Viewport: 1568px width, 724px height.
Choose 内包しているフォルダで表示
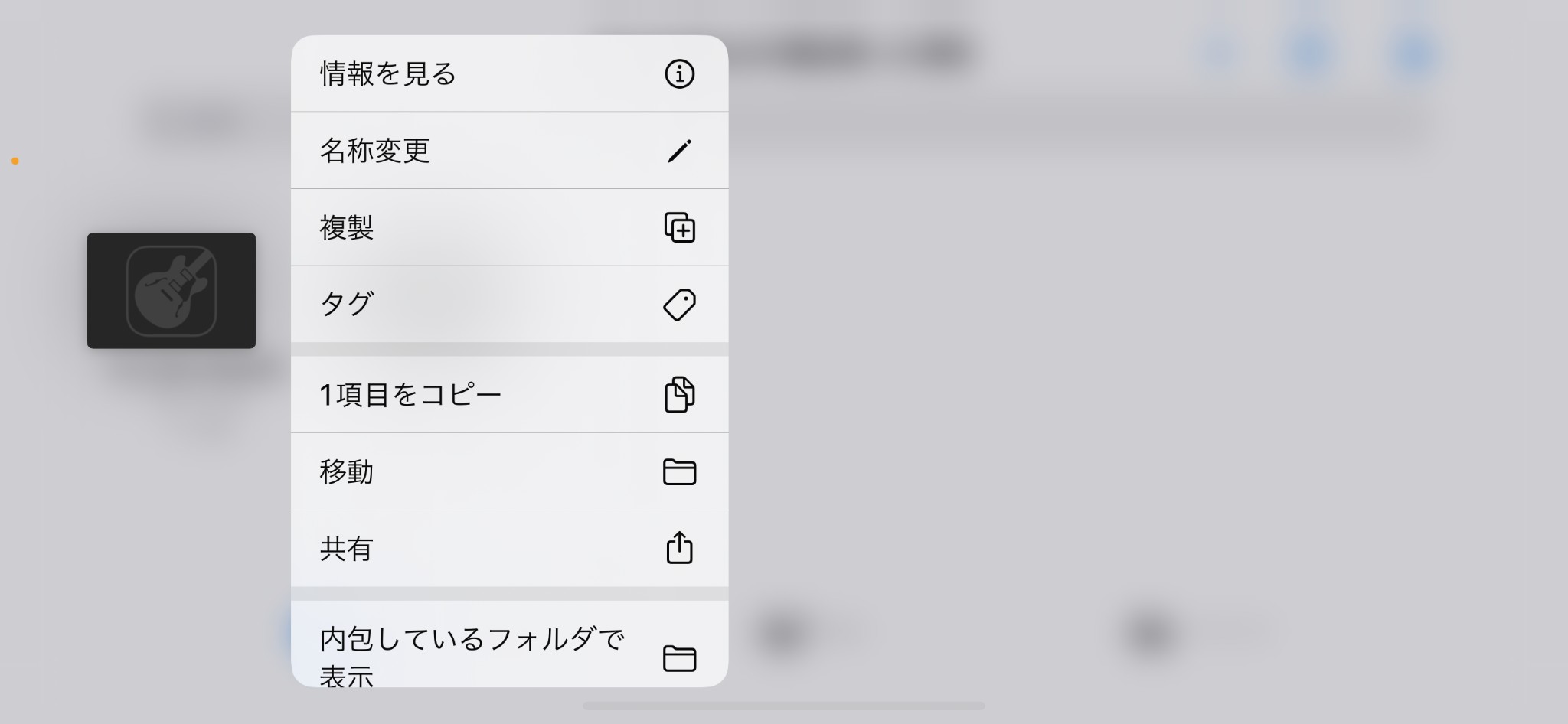[509, 644]
